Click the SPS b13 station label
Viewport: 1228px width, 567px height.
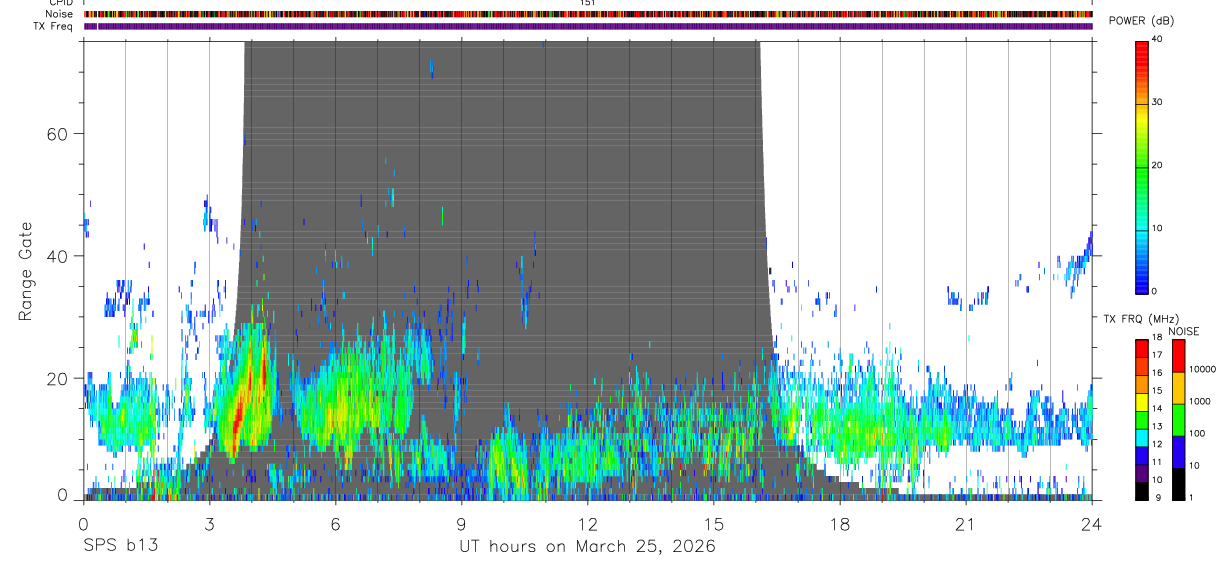[x=120, y=546]
